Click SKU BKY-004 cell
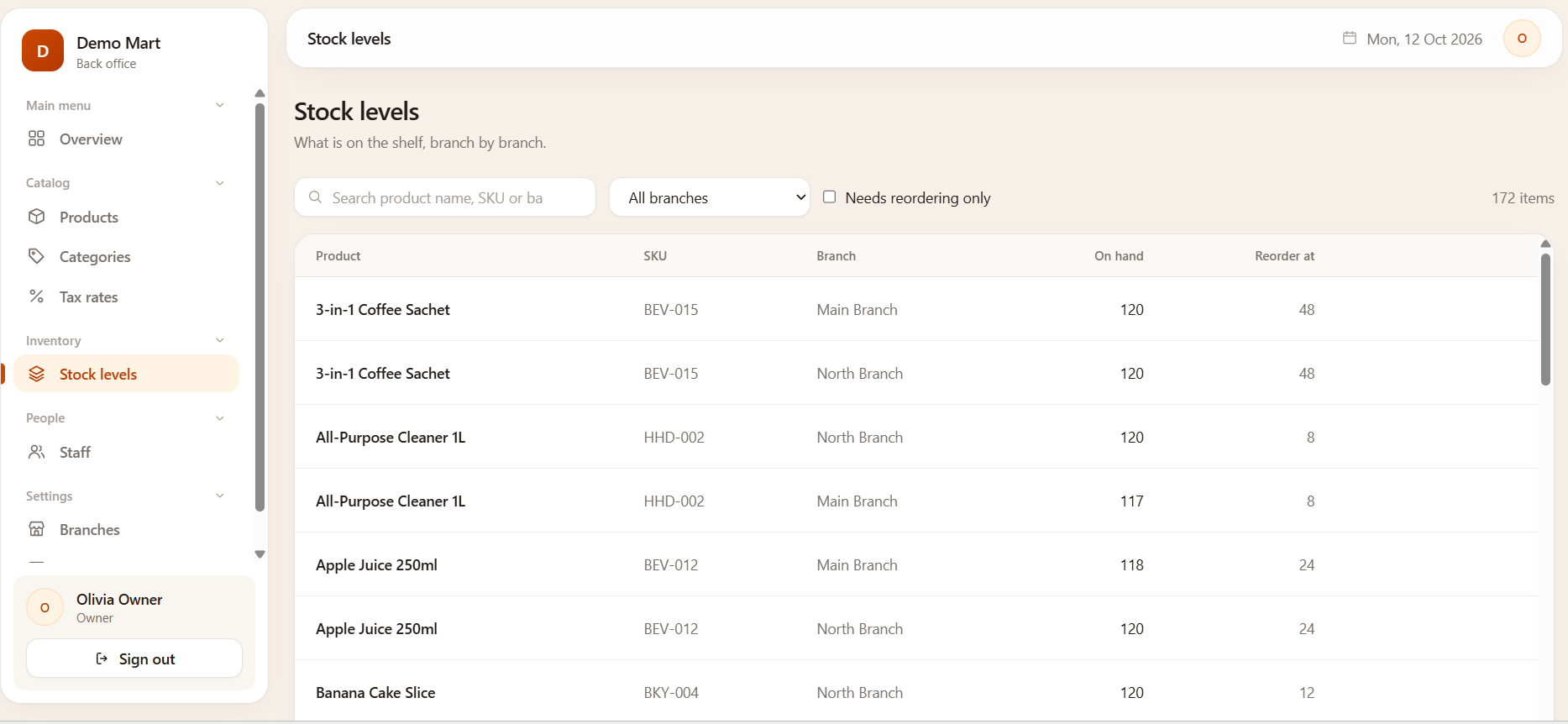Screen dimensions: 1568x724 (x=671, y=692)
